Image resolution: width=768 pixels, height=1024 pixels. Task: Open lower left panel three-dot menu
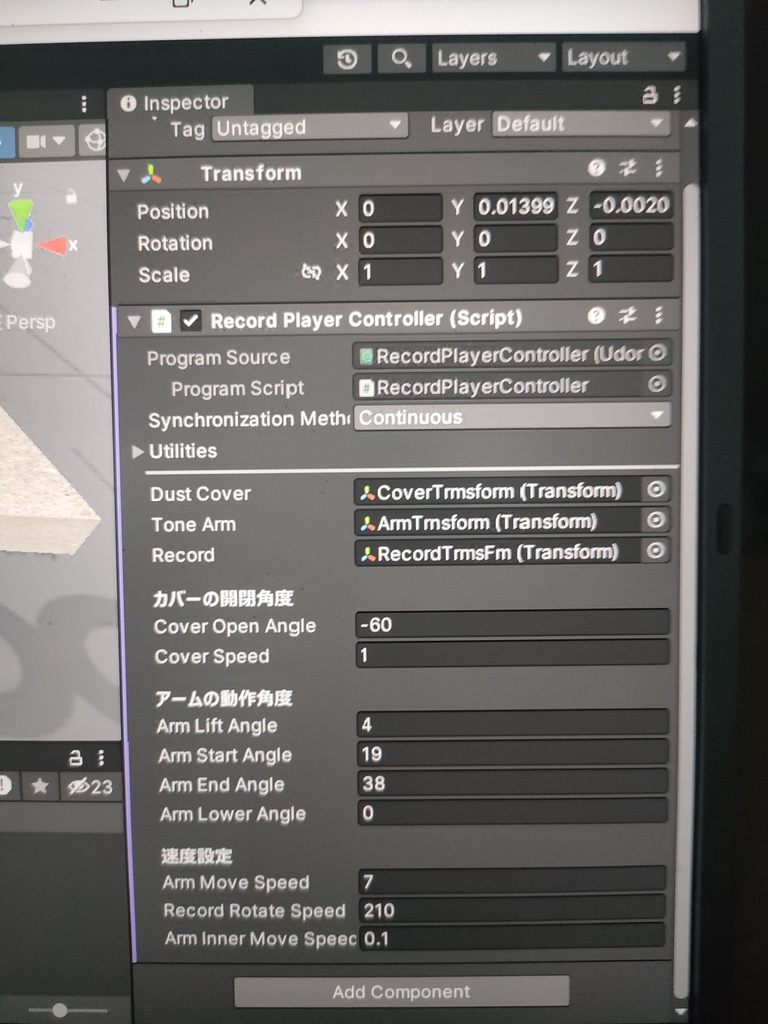(101, 758)
